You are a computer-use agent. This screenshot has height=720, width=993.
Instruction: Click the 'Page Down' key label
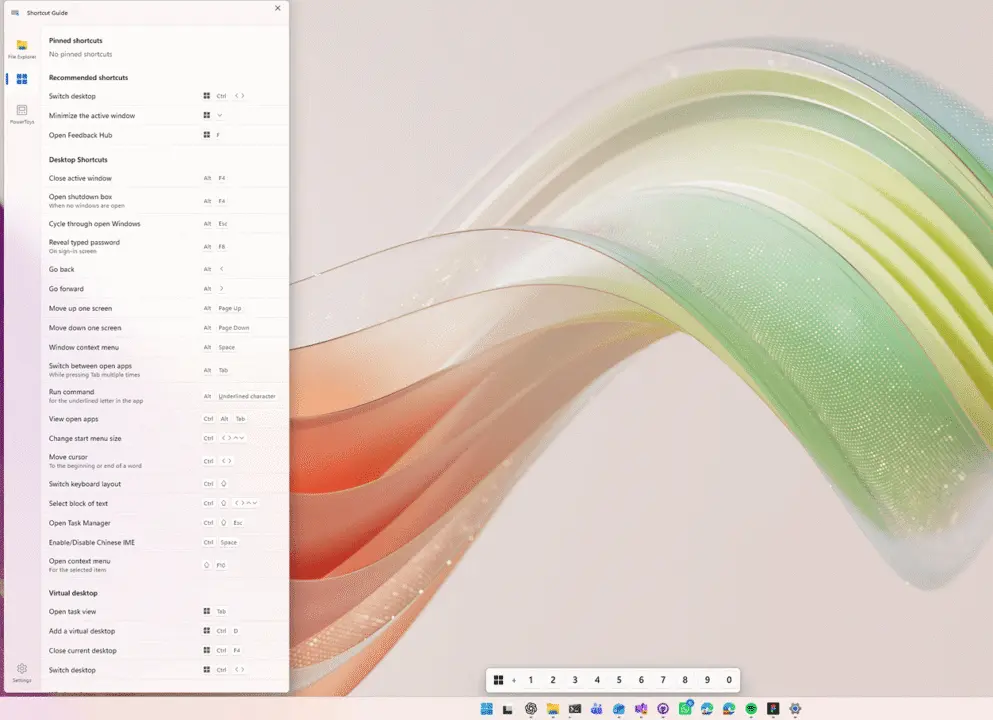coord(234,328)
